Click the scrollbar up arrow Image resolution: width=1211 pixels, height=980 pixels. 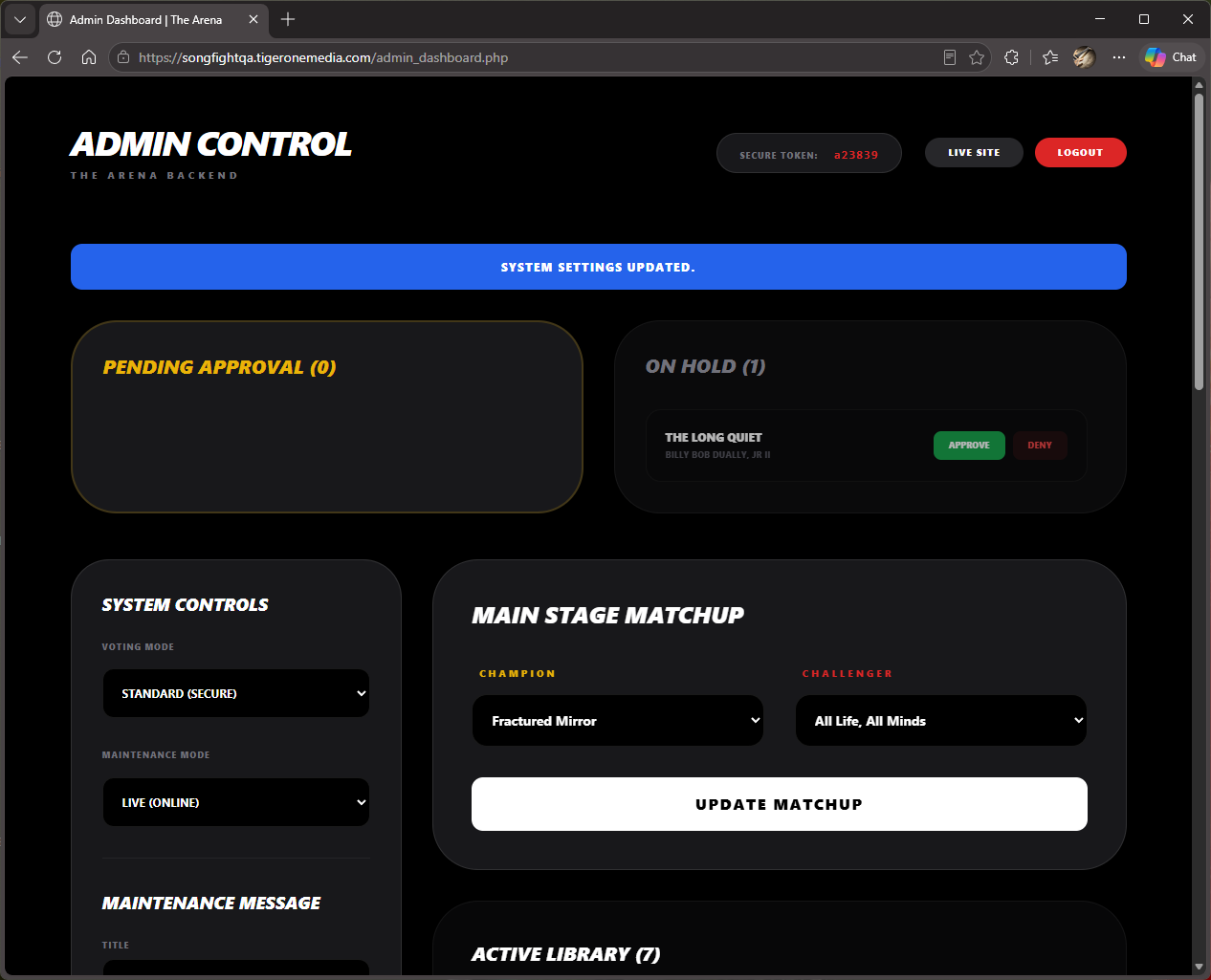click(x=1199, y=85)
